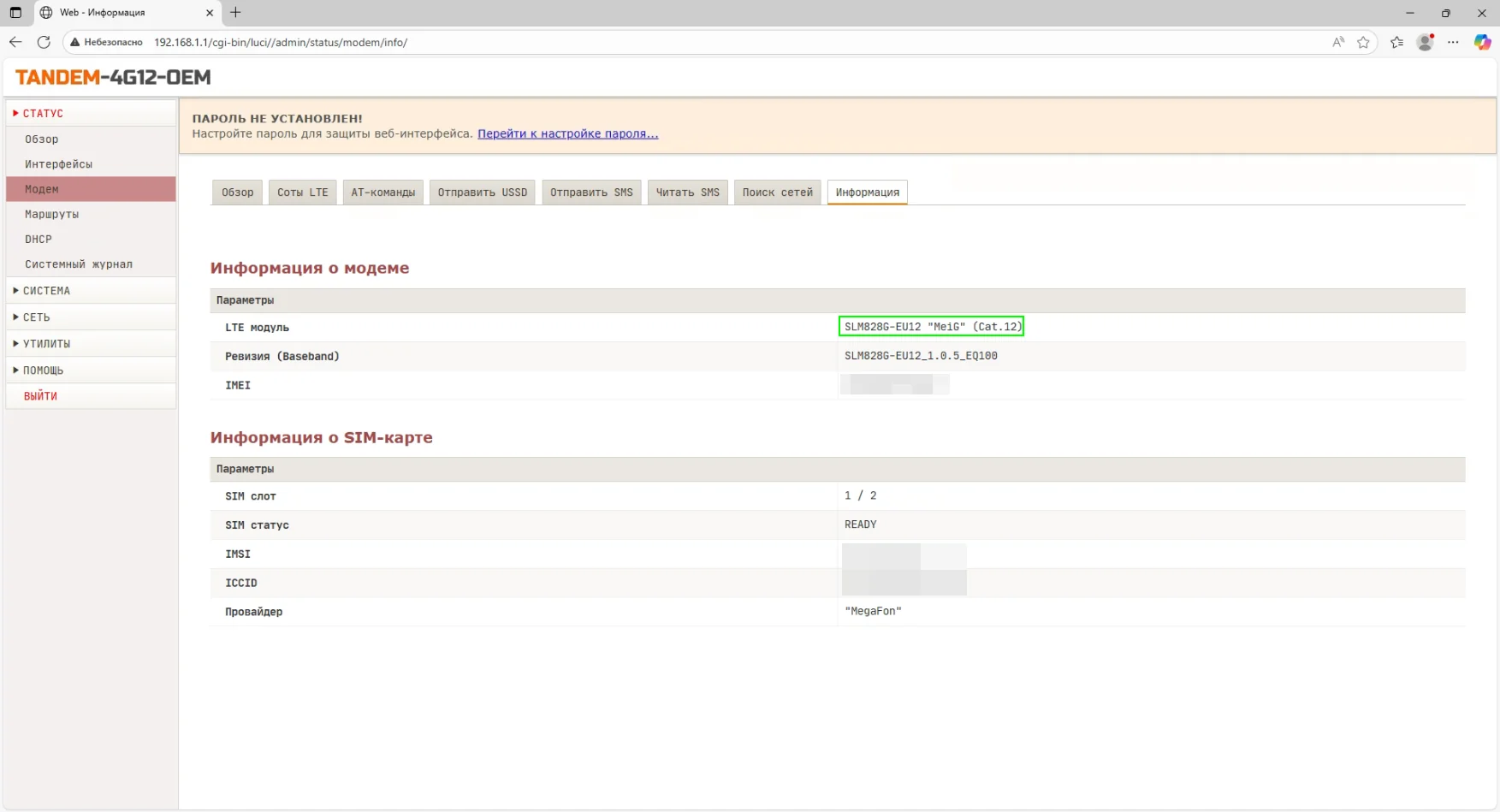Click the Read Aloud icon in address bar

click(x=1338, y=42)
